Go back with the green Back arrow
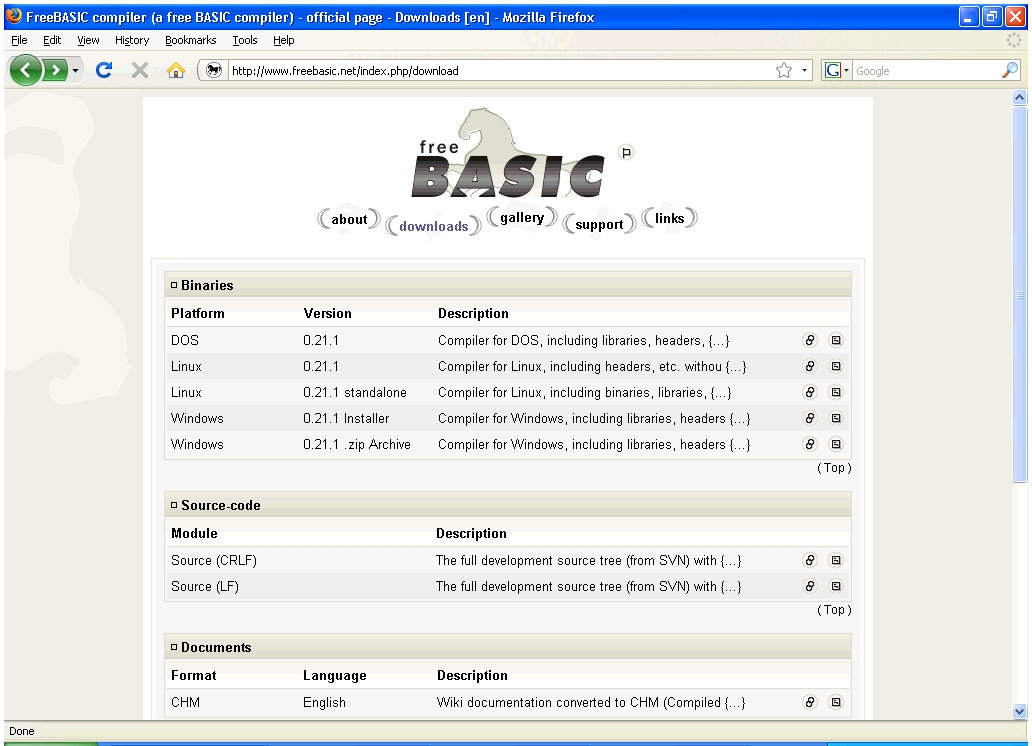The image size is (1032, 746). pyautogui.click(x=26, y=70)
